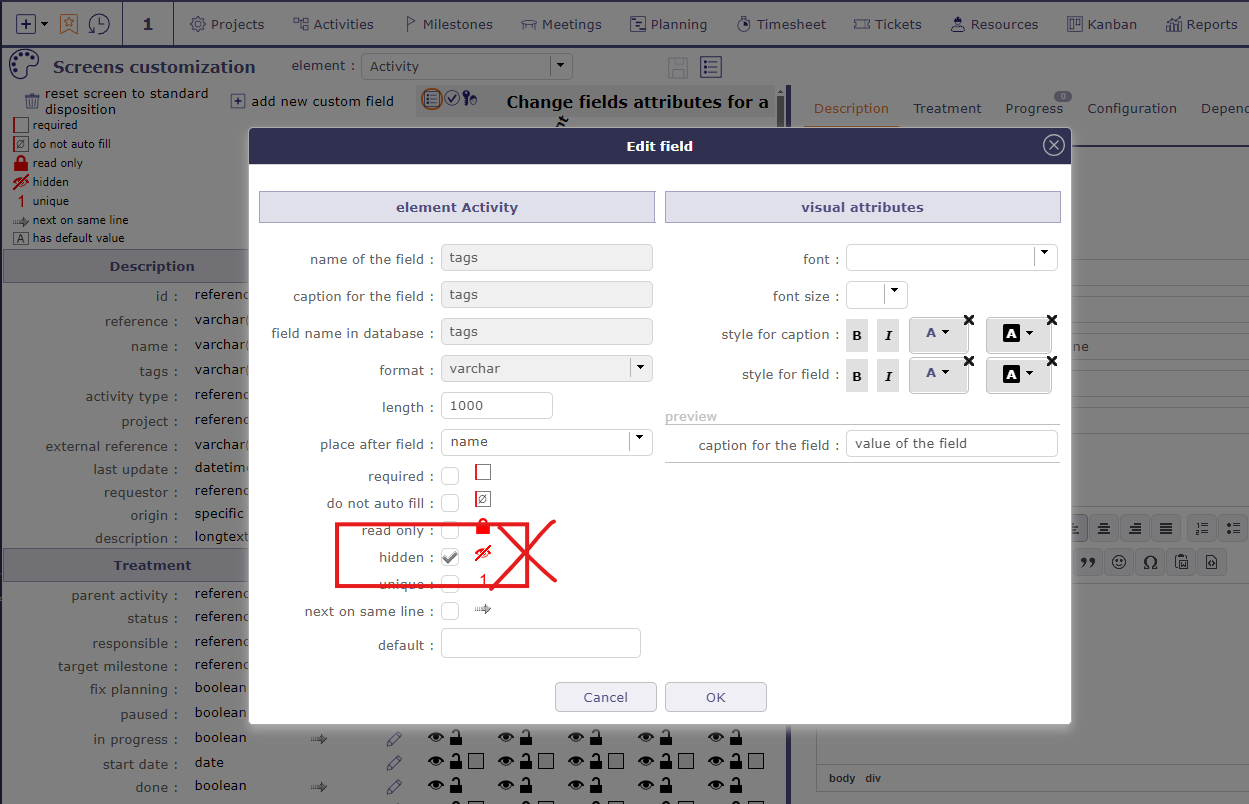Open the recent history clock icon
Viewport: 1249px width, 804px height.
[99, 24]
